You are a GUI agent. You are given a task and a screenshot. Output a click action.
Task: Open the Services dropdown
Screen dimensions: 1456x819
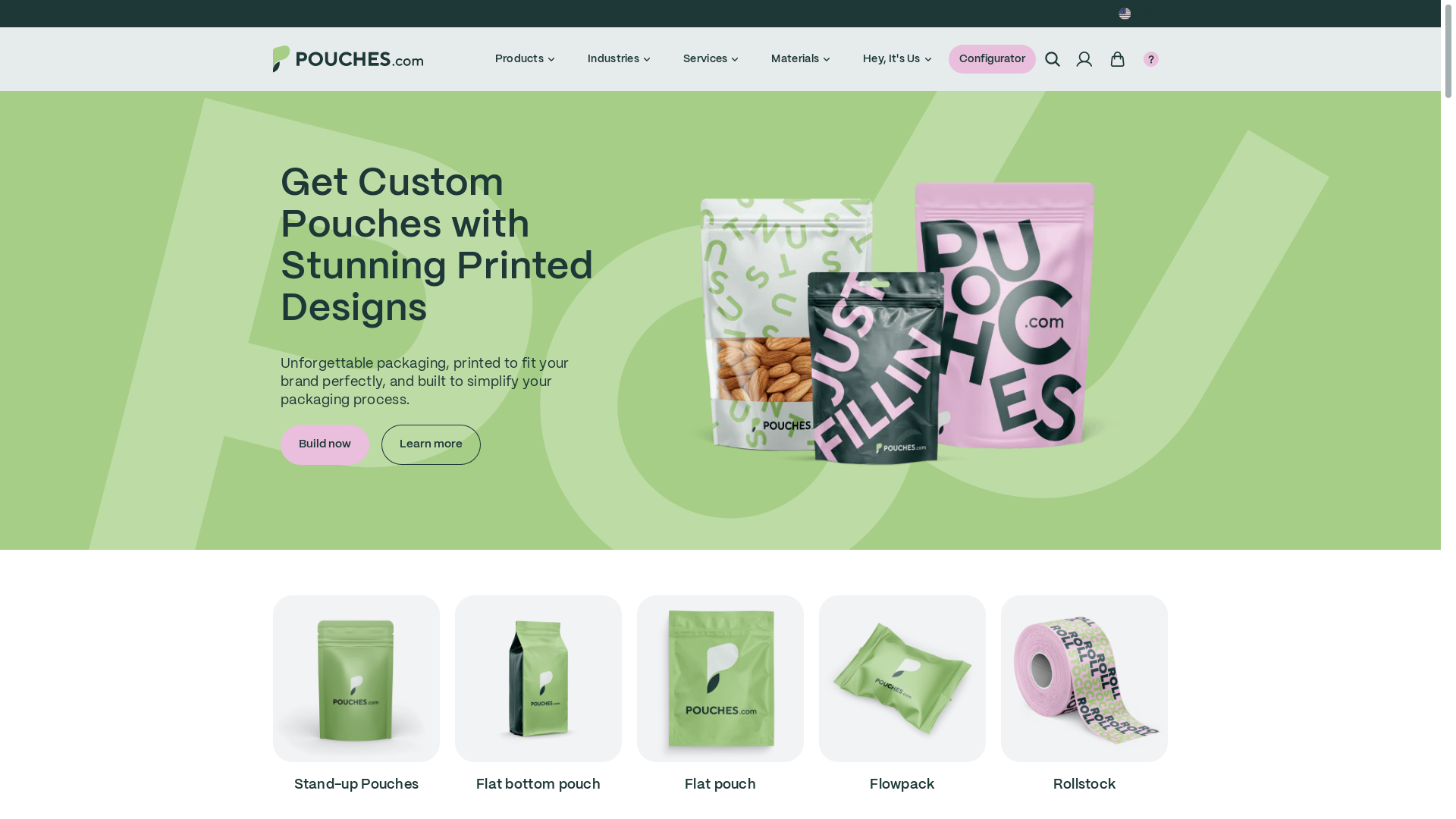pos(711,59)
